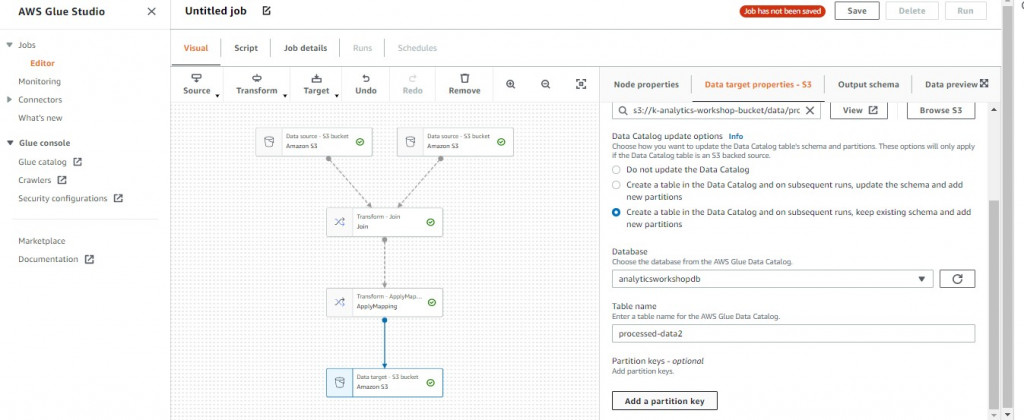Open the Source dropdown menu

click(197, 84)
